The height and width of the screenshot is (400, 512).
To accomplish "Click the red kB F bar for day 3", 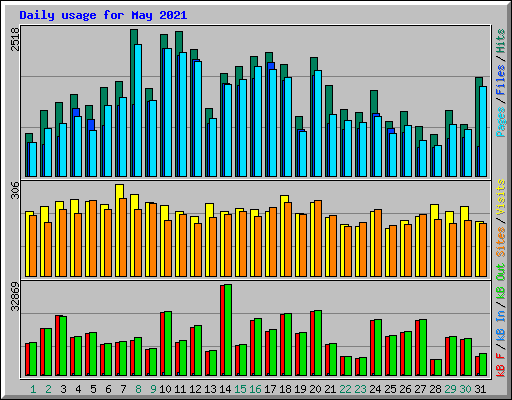I will [57, 345].
